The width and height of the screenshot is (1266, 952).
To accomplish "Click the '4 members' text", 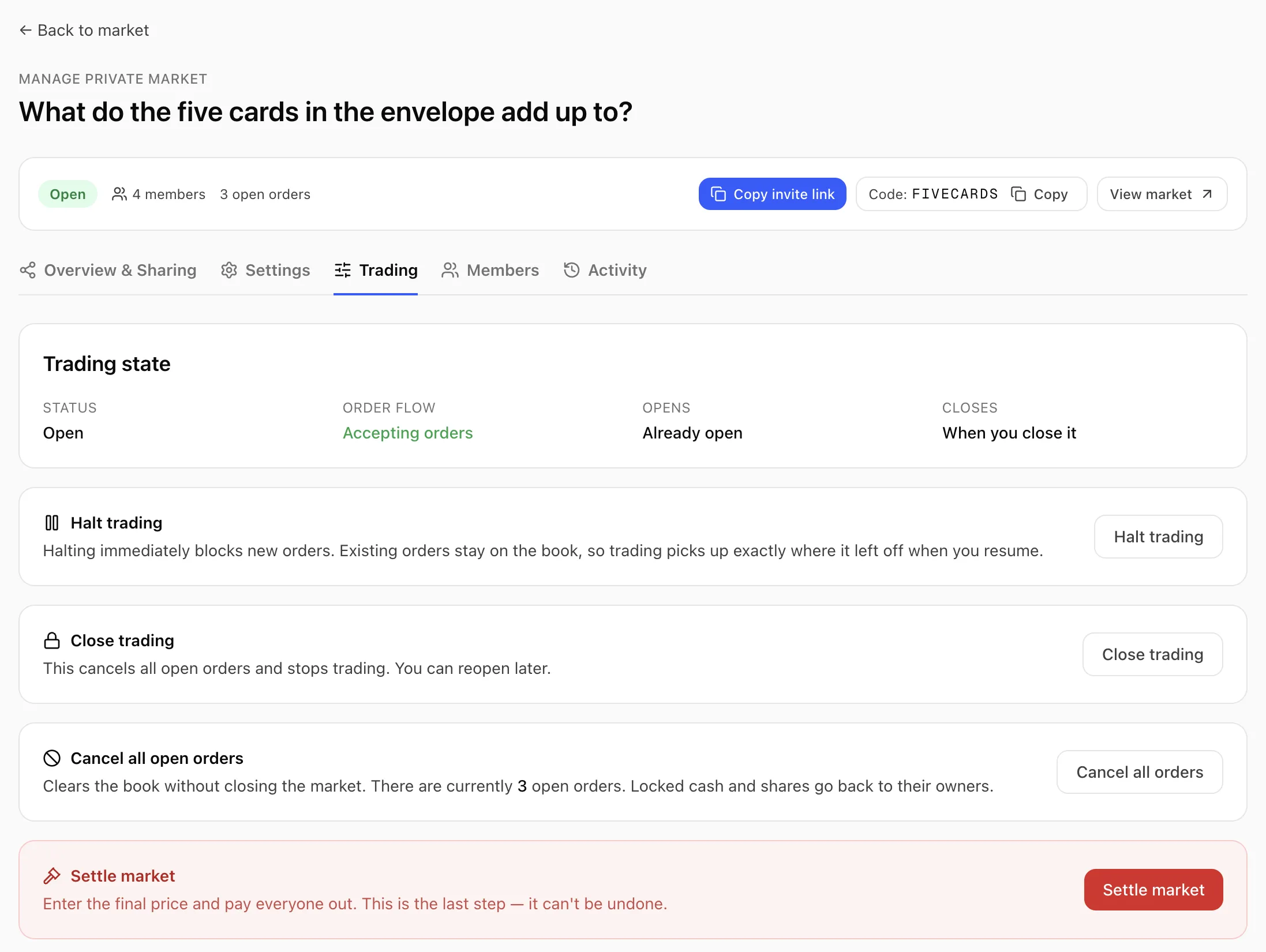I will point(169,194).
